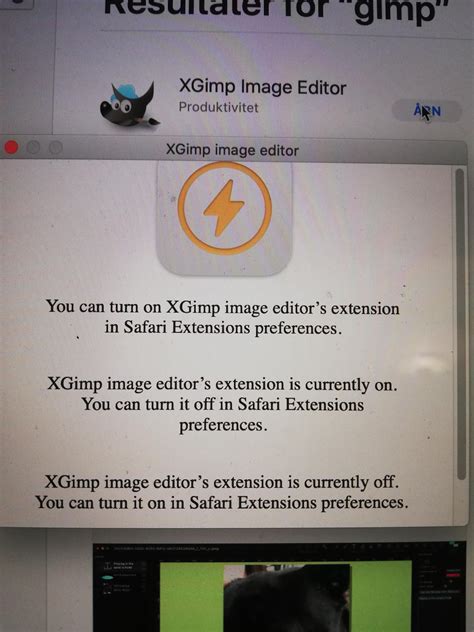
Task: Open the app with the ÅPN button
Action: (427, 111)
